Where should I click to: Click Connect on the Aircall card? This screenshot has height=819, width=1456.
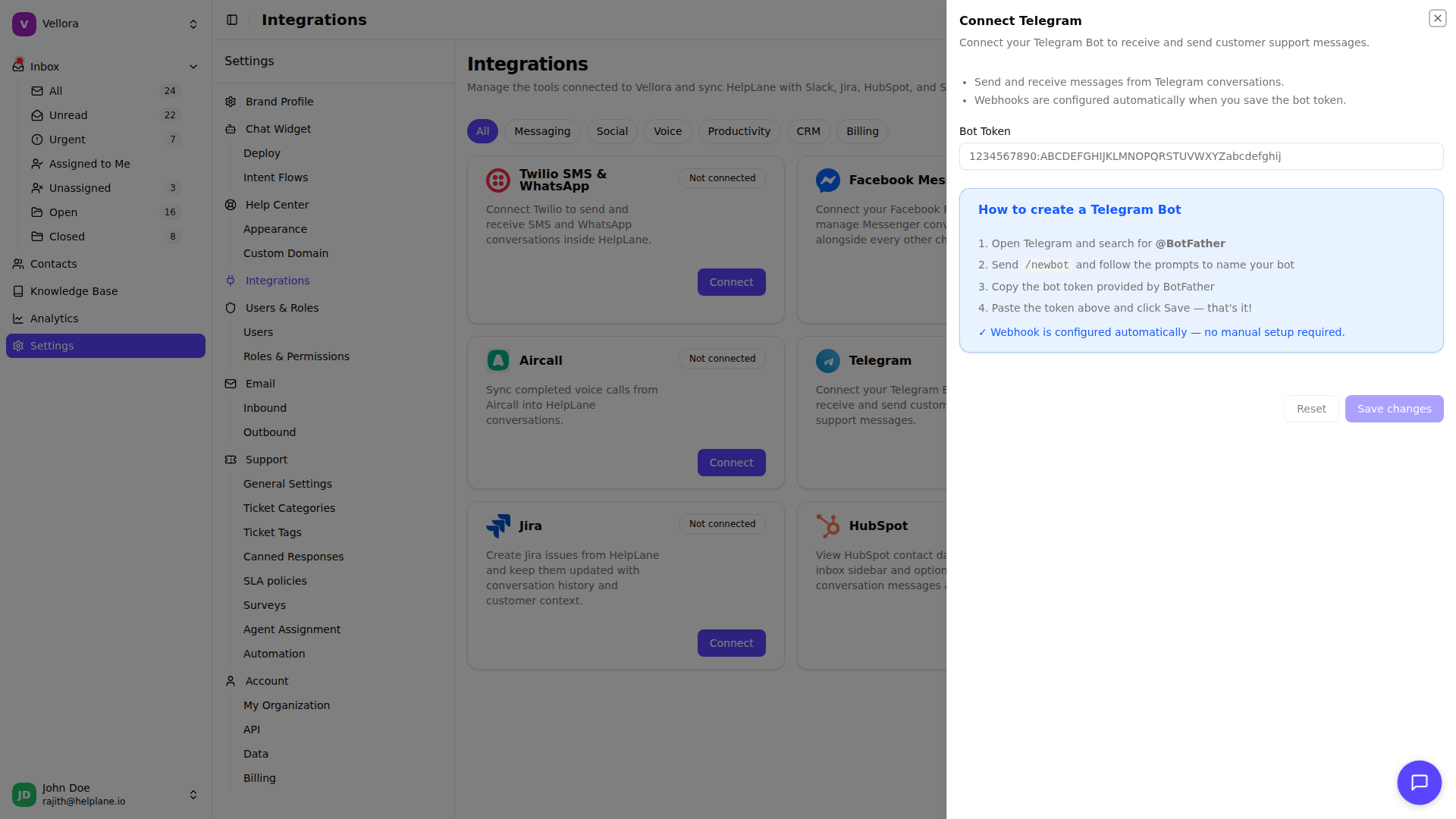coord(732,463)
